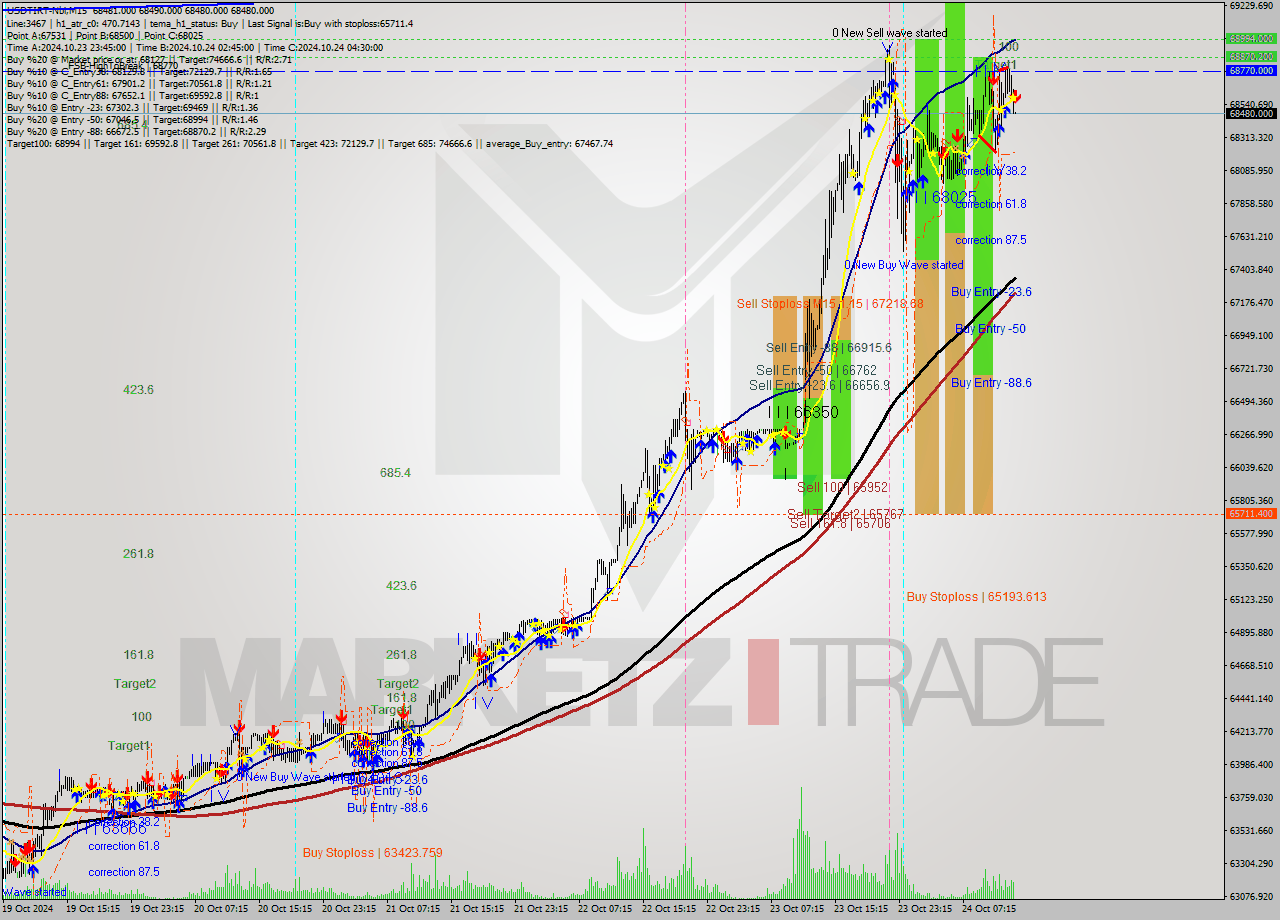Click the '23 Oct 15:15' time axis label

tap(861, 909)
